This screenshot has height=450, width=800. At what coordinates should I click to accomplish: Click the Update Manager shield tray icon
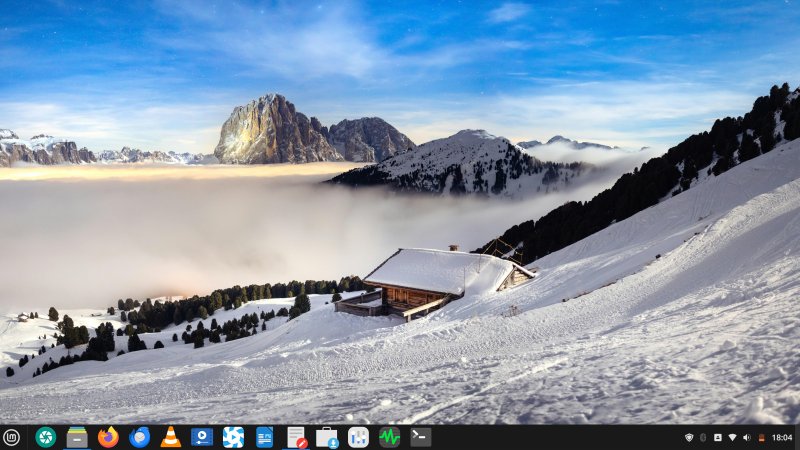[x=689, y=438]
